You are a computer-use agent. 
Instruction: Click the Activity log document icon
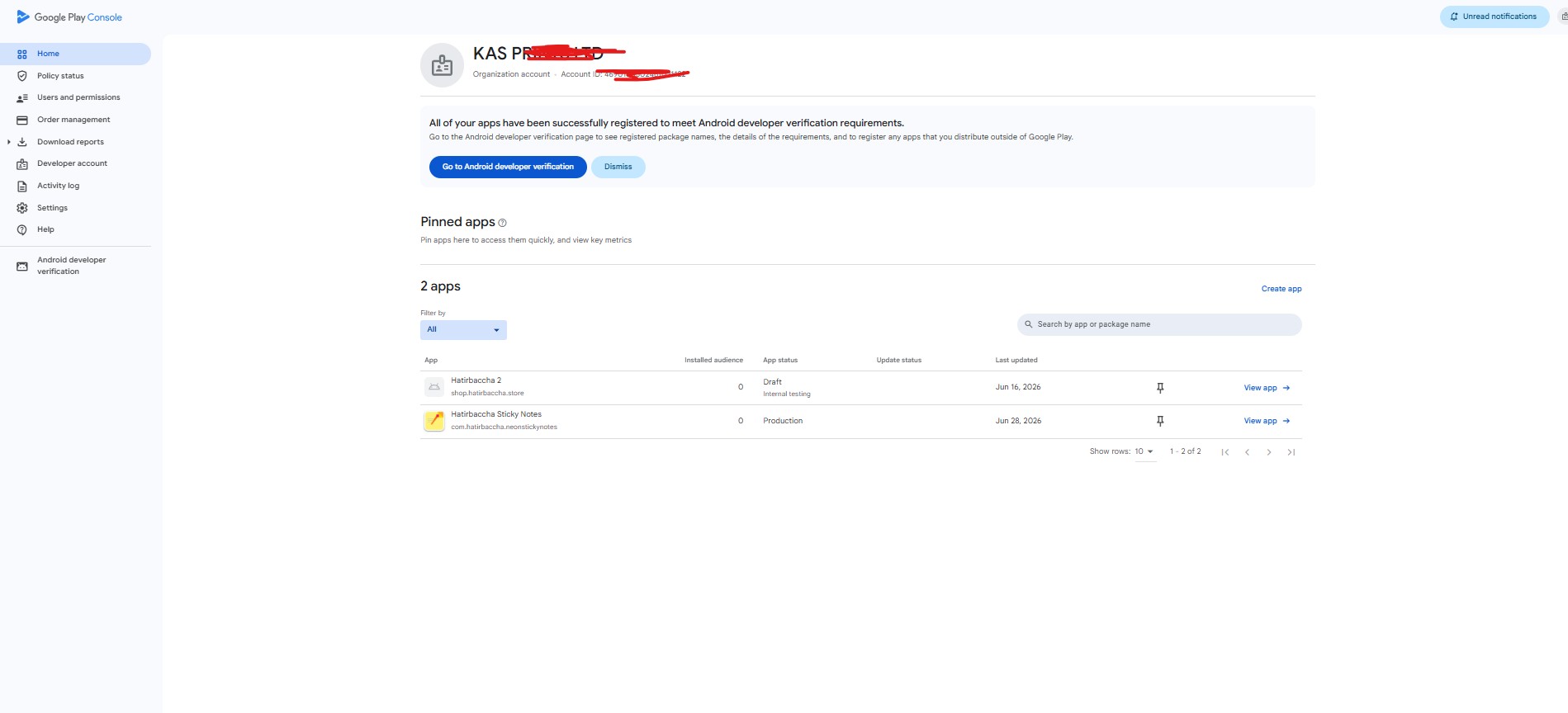(22, 186)
